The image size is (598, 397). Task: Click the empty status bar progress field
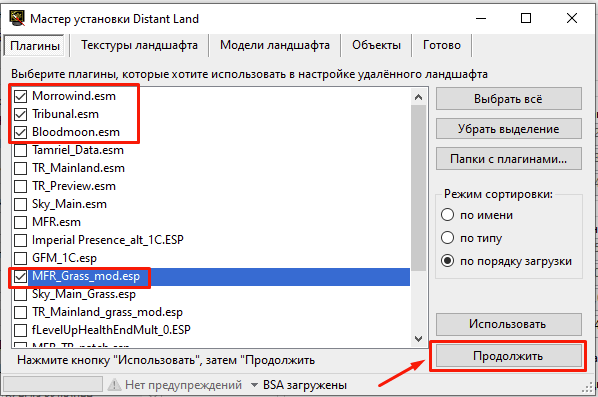click(53, 384)
